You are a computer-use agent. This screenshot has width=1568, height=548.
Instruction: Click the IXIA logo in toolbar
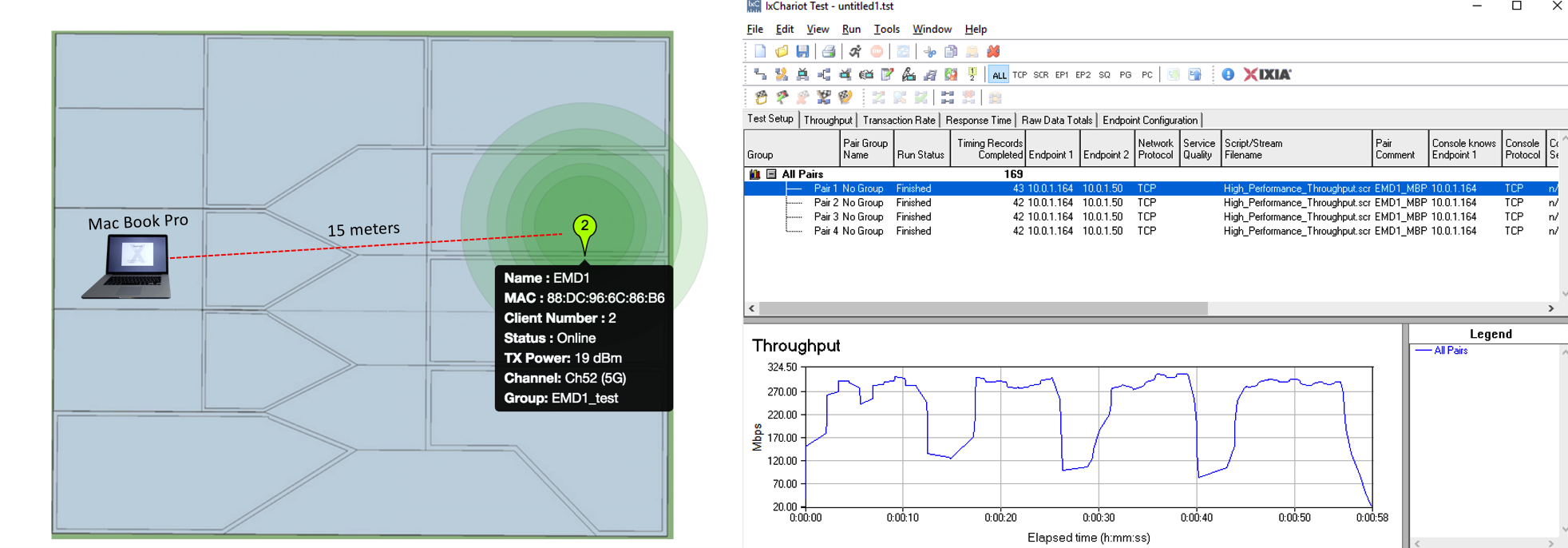click(x=1267, y=74)
